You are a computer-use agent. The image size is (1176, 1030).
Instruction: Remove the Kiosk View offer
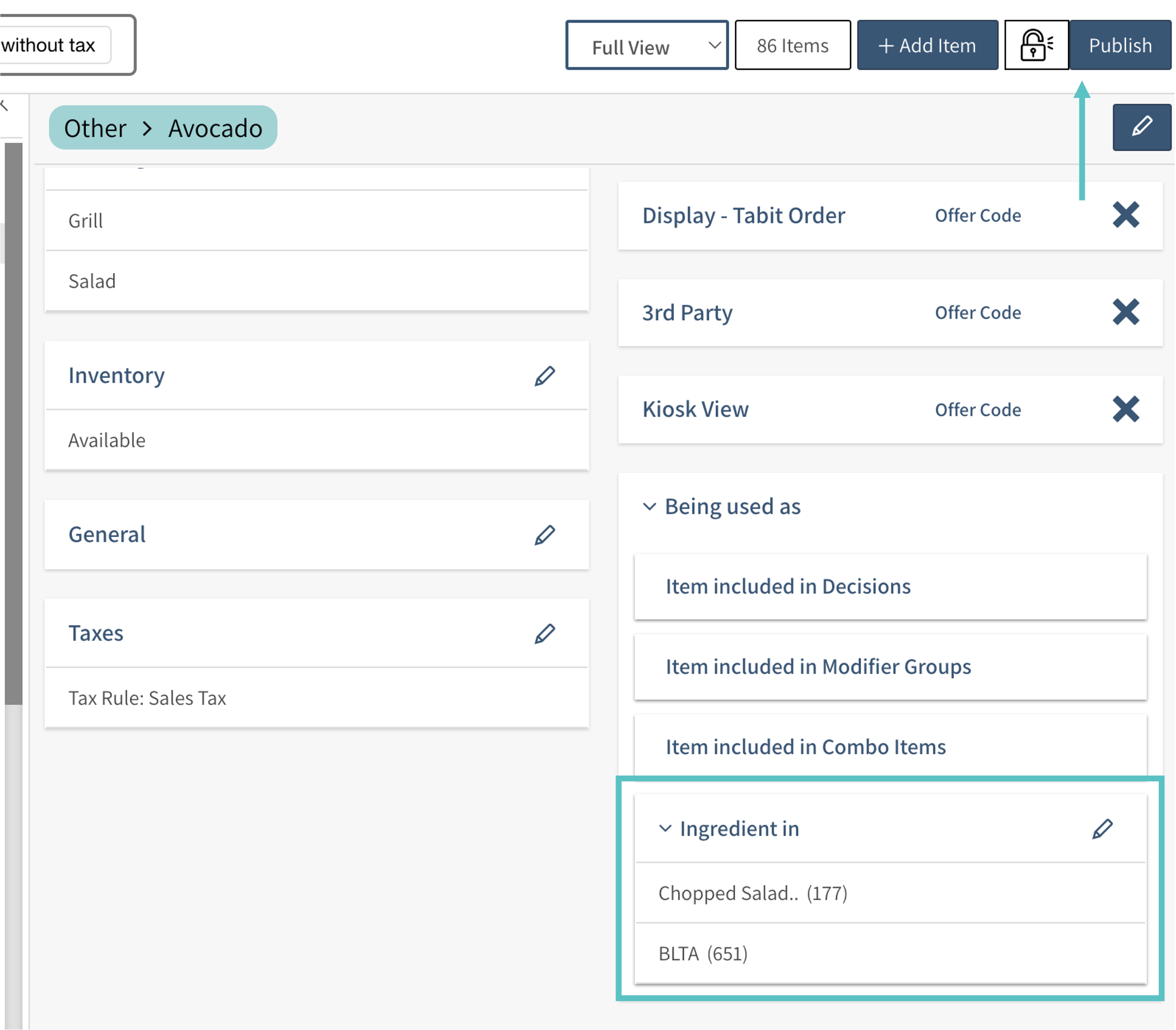(x=1125, y=409)
